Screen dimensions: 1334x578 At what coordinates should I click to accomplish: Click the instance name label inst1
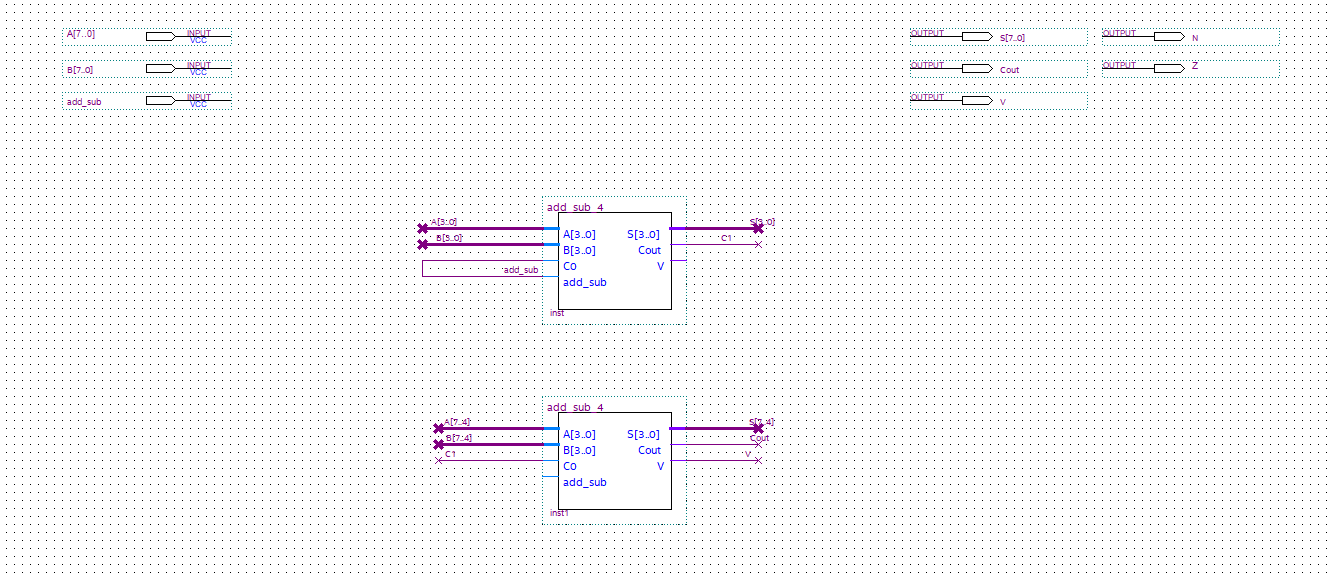pyautogui.click(x=558, y=513)
